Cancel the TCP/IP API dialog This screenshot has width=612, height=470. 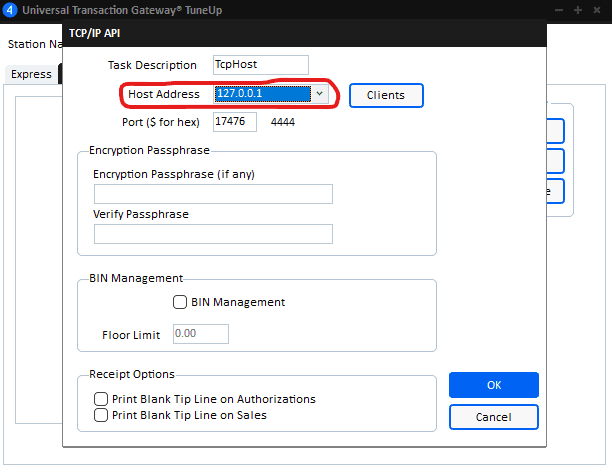click(493, 416)
